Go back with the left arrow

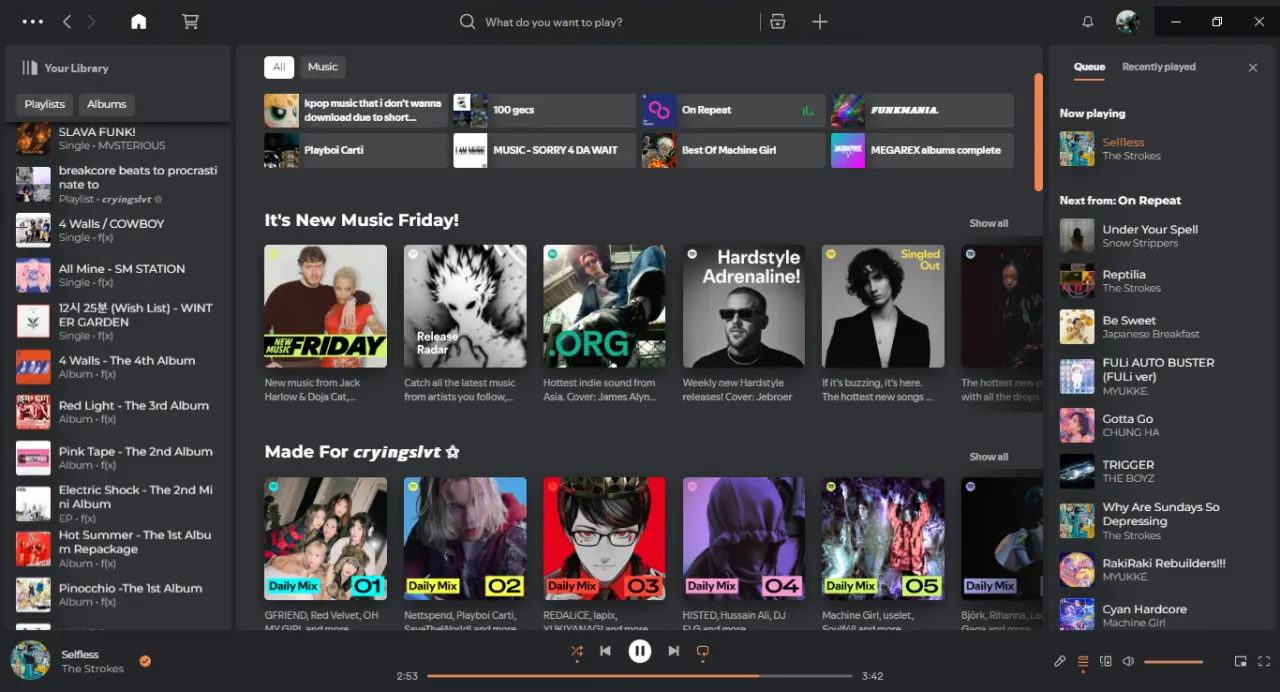[x=67, y=22]
